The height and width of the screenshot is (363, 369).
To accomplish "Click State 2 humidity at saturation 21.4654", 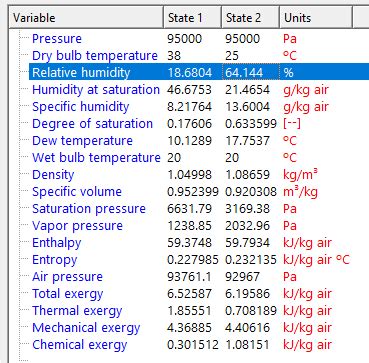I will [x=247, y=90].
